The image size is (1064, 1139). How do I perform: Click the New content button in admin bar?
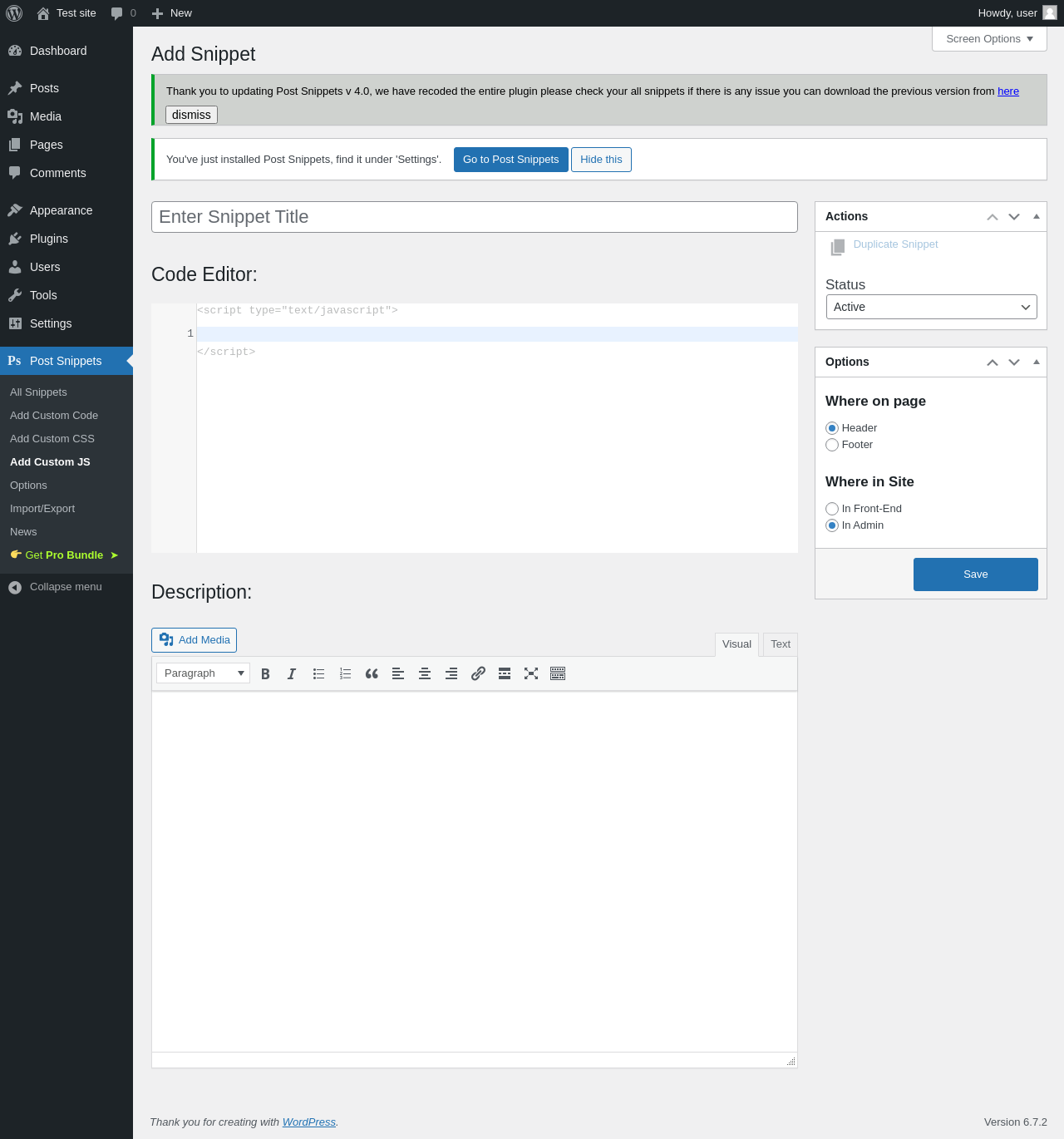coord(172,13)
